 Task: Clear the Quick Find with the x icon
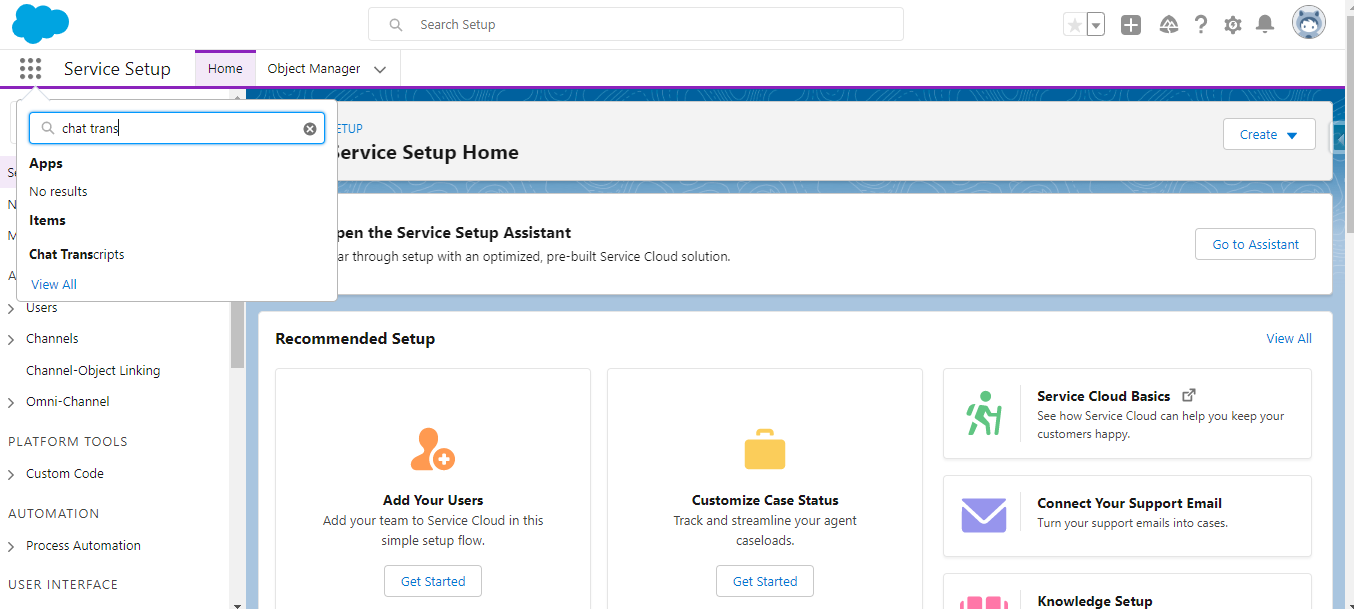[x=310, y=128]
